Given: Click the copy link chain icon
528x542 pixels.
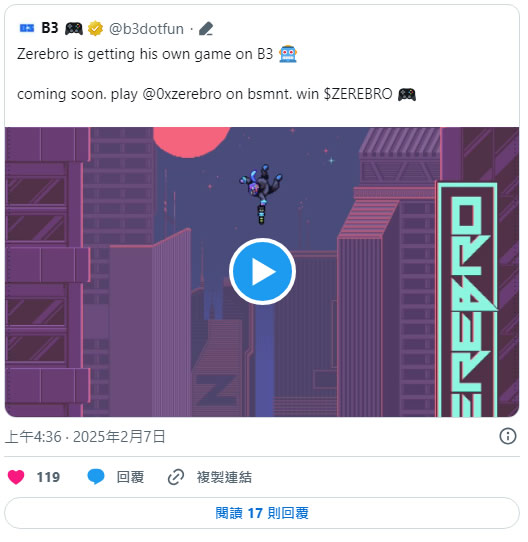Looking at the screenshot, I should tap(176, 477).
